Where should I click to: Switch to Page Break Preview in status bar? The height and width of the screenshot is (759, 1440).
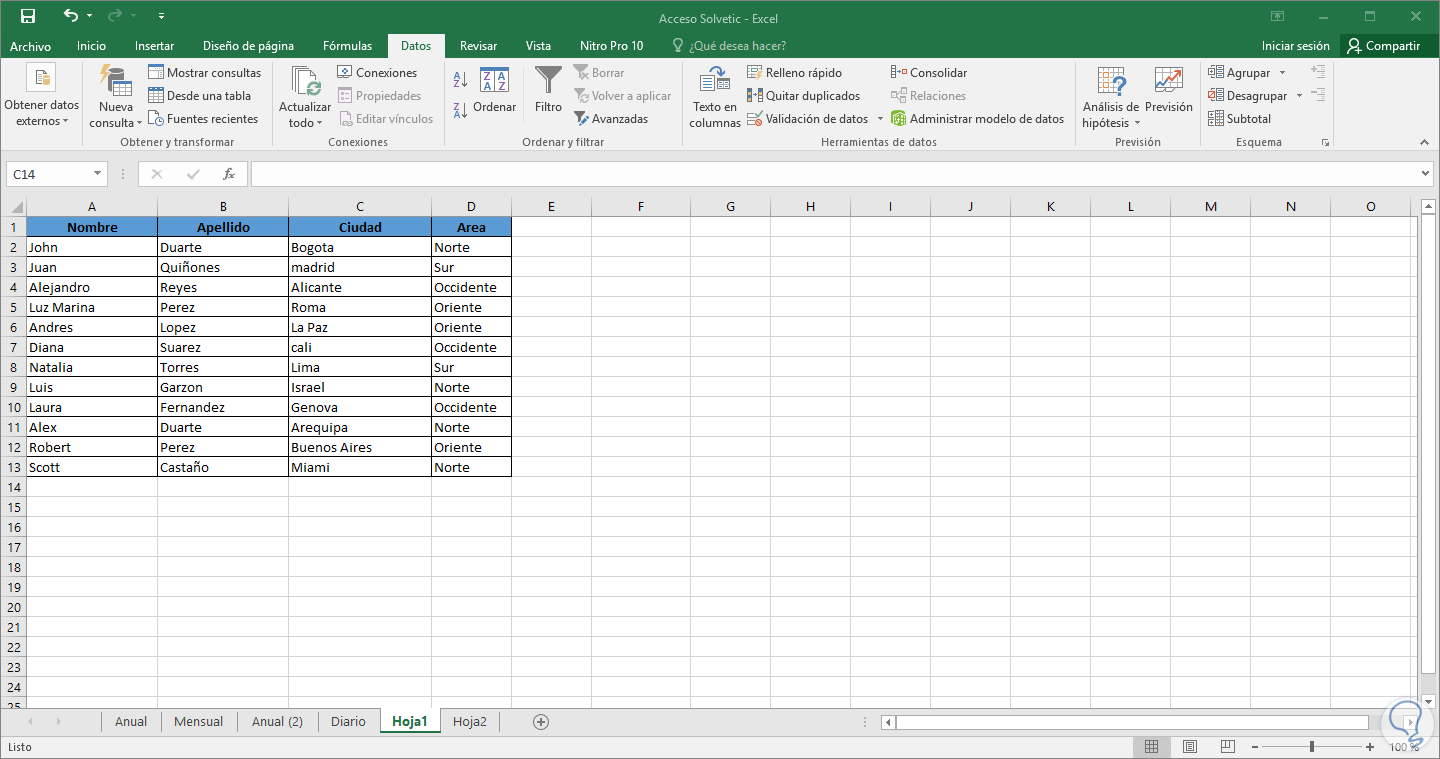click(x=1226, y=747)
